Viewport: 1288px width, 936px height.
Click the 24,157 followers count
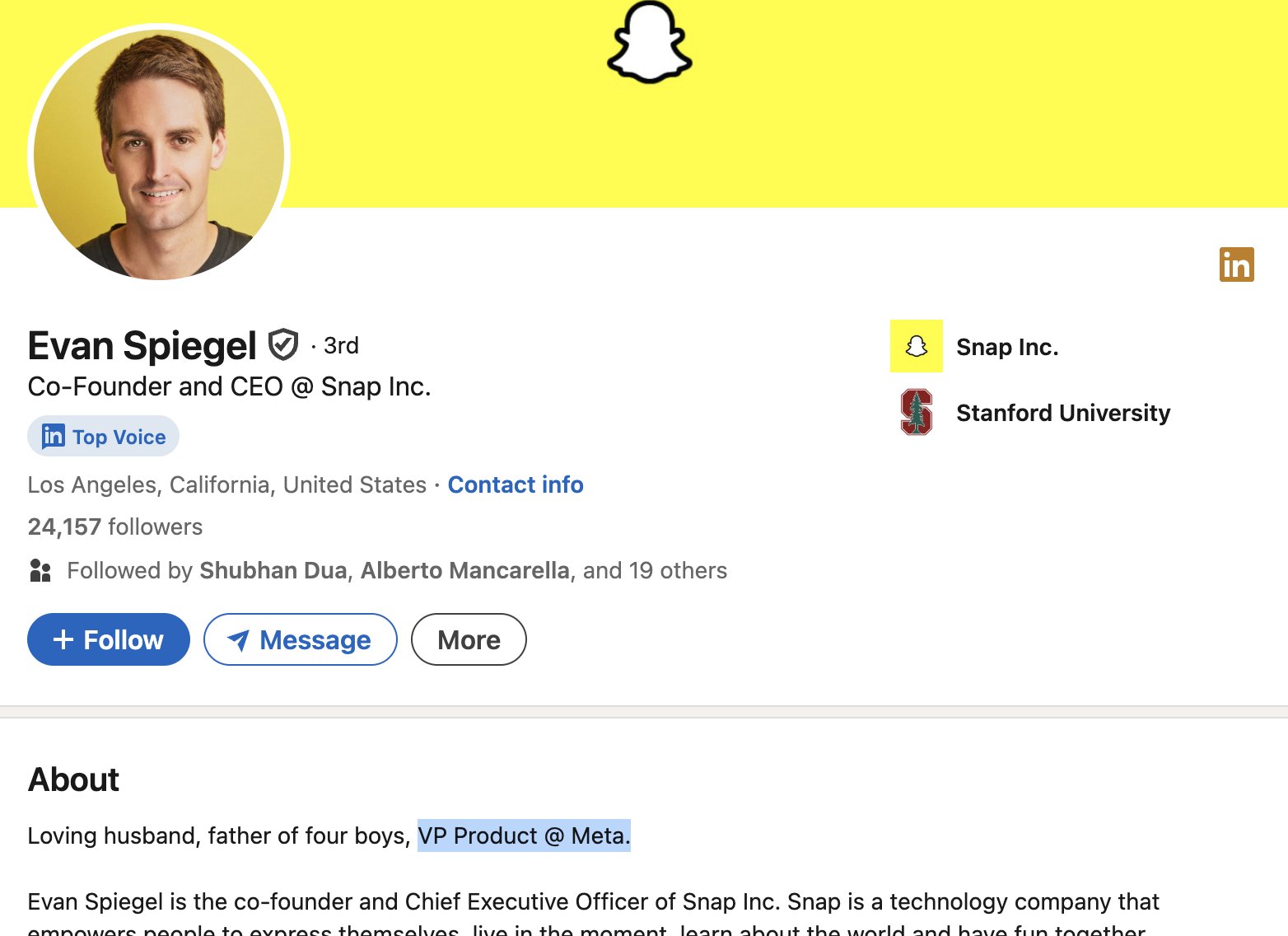click(115, 526)
